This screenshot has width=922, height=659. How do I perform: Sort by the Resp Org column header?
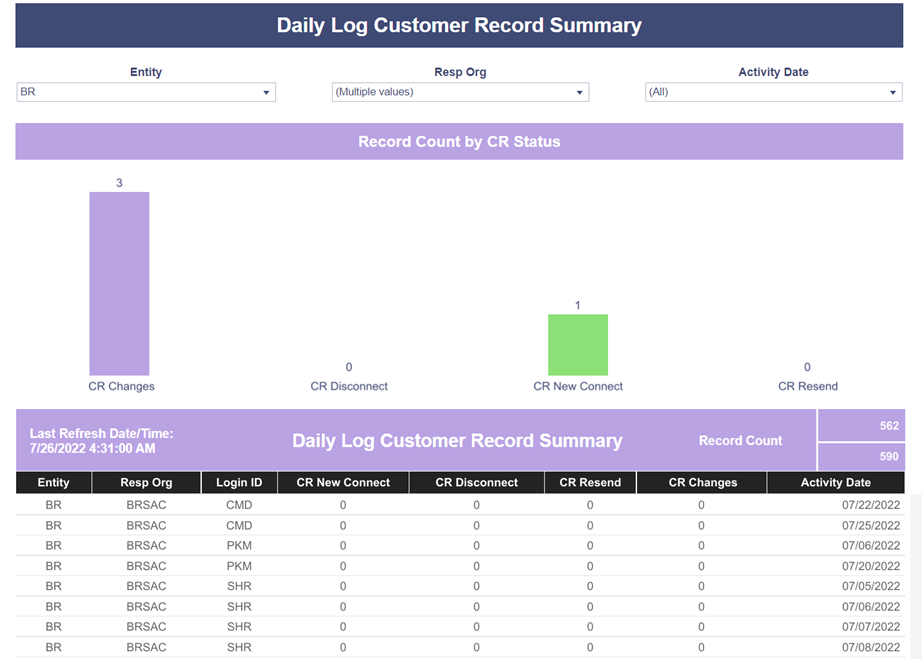click(x=146, y=482)
